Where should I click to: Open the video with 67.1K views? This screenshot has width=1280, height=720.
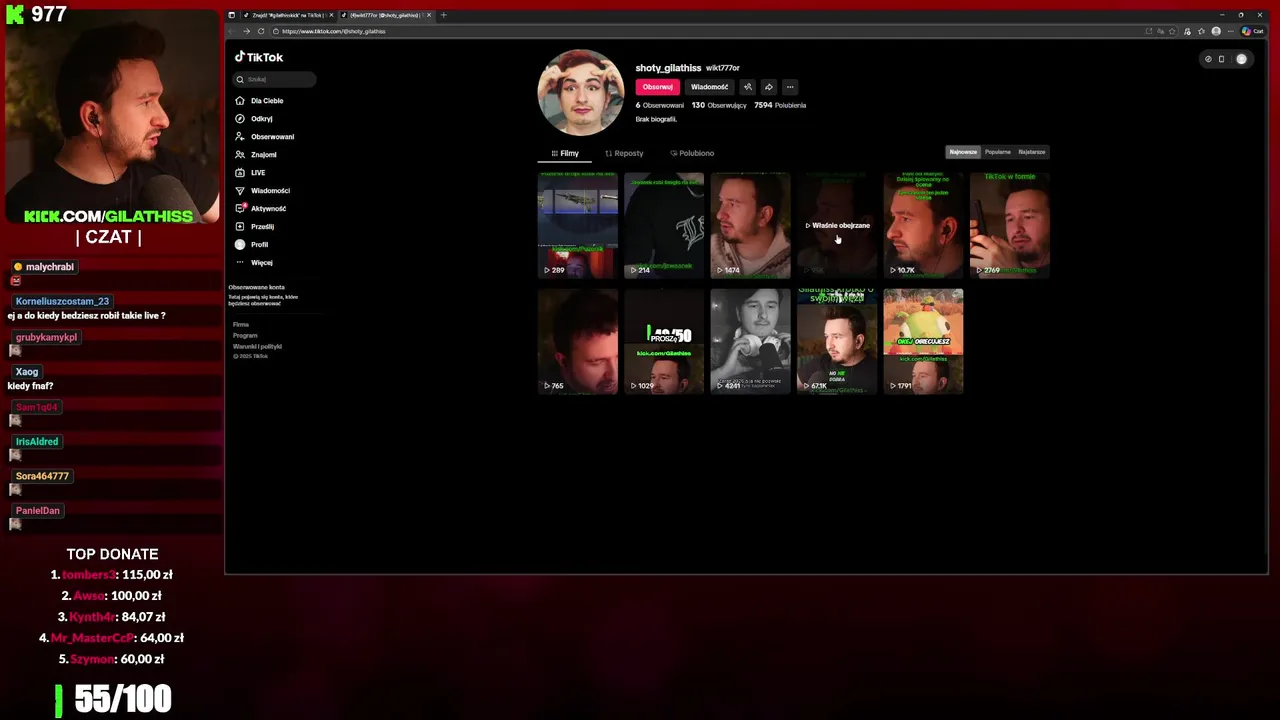[x=837, y=341]
